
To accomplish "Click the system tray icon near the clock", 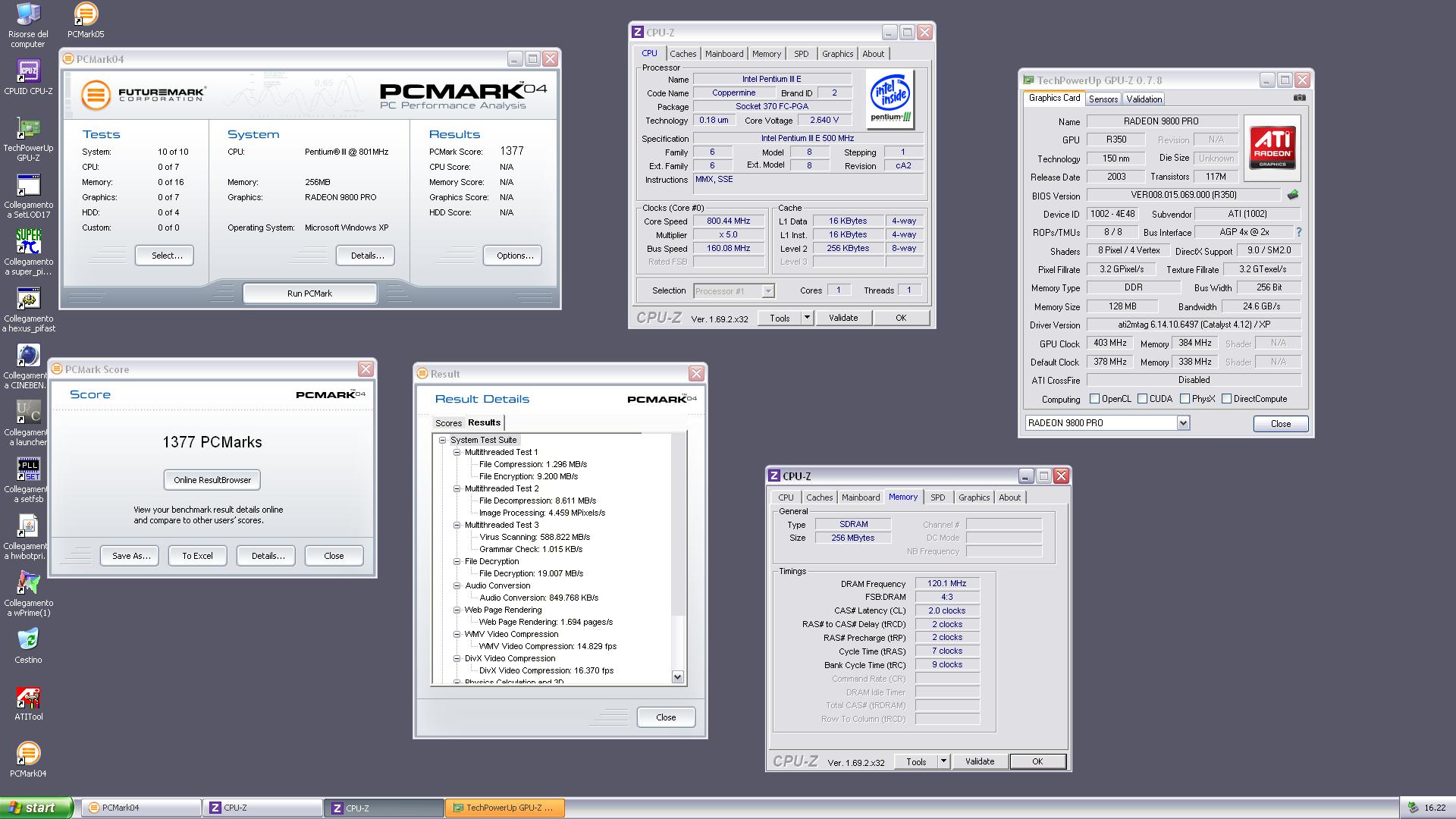I will tap(1412, 808).
